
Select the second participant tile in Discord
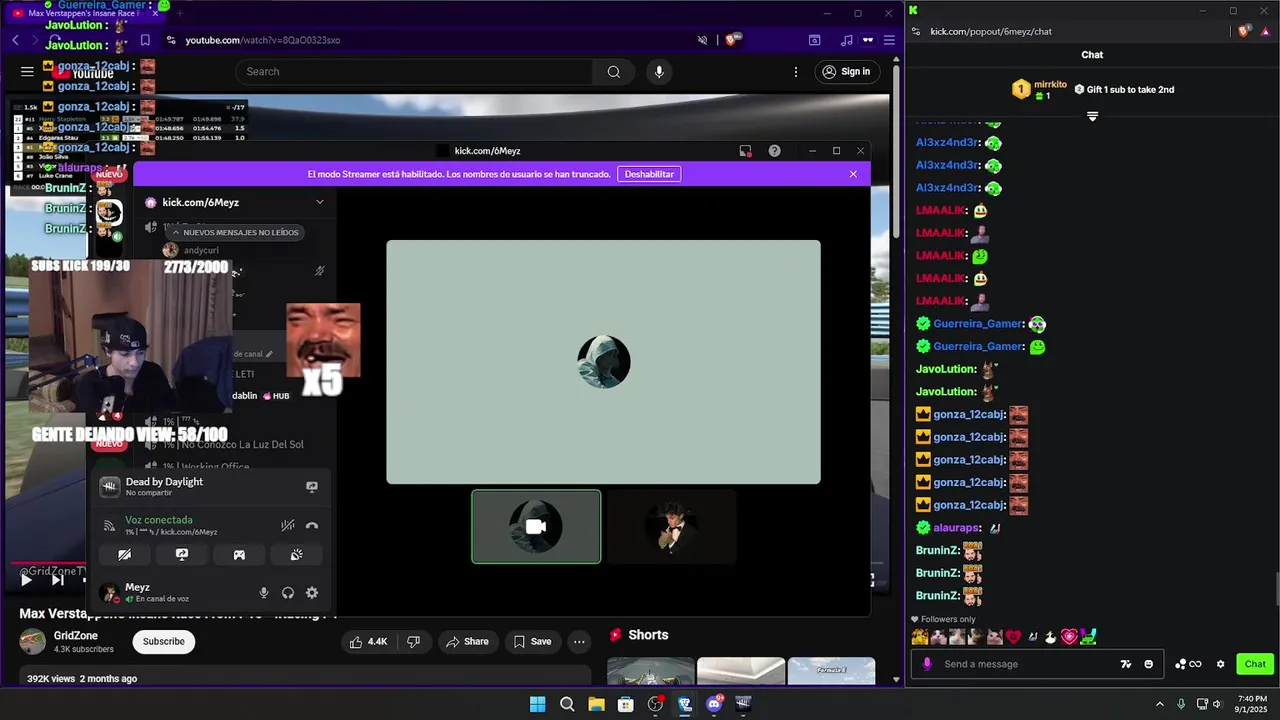671,526
